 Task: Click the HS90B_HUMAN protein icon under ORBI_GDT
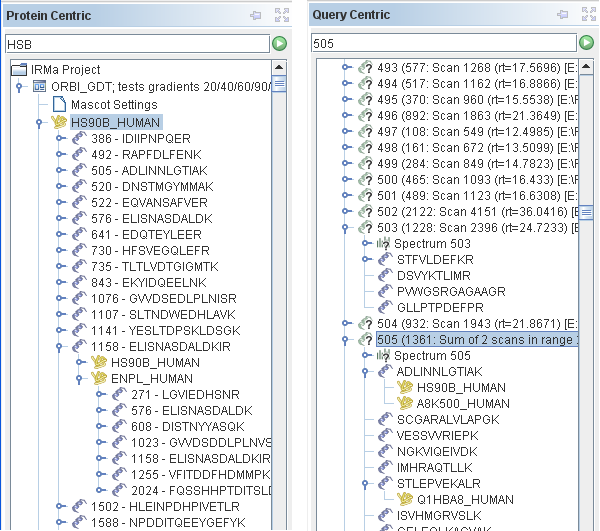click(59, 122)
